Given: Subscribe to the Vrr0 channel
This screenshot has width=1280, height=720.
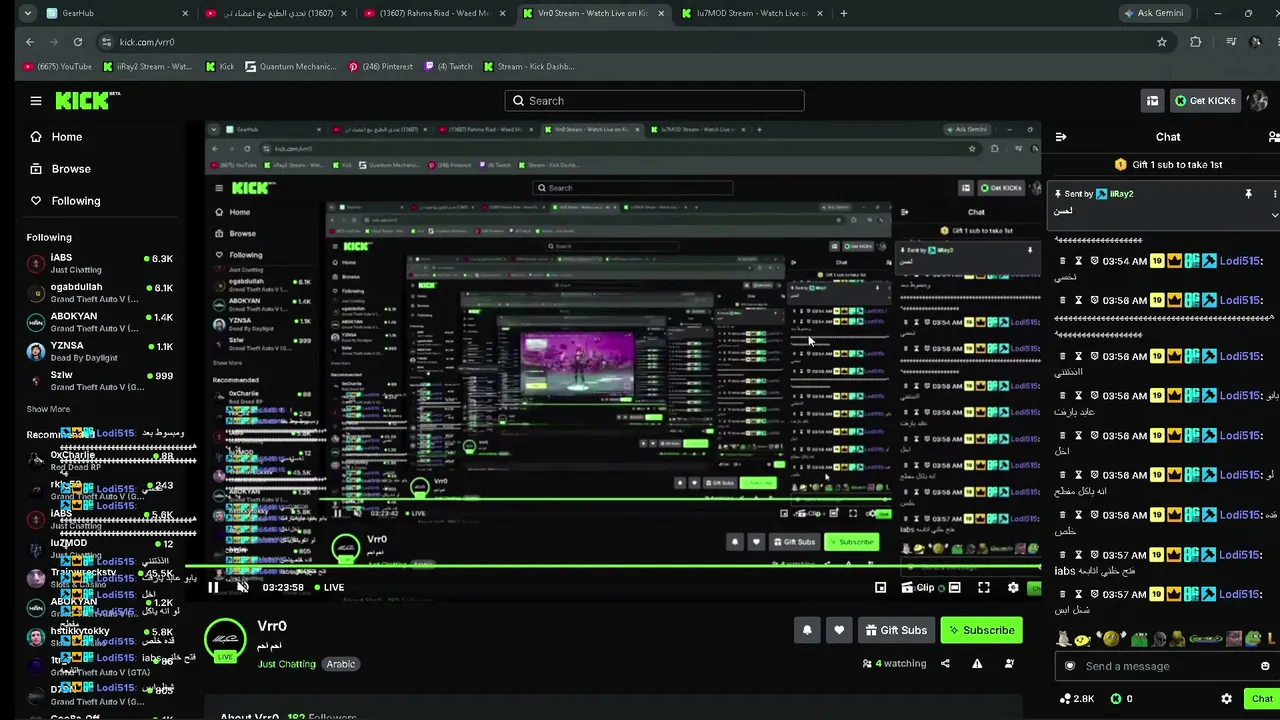Looking at the screenshot, I should (982, 630).
